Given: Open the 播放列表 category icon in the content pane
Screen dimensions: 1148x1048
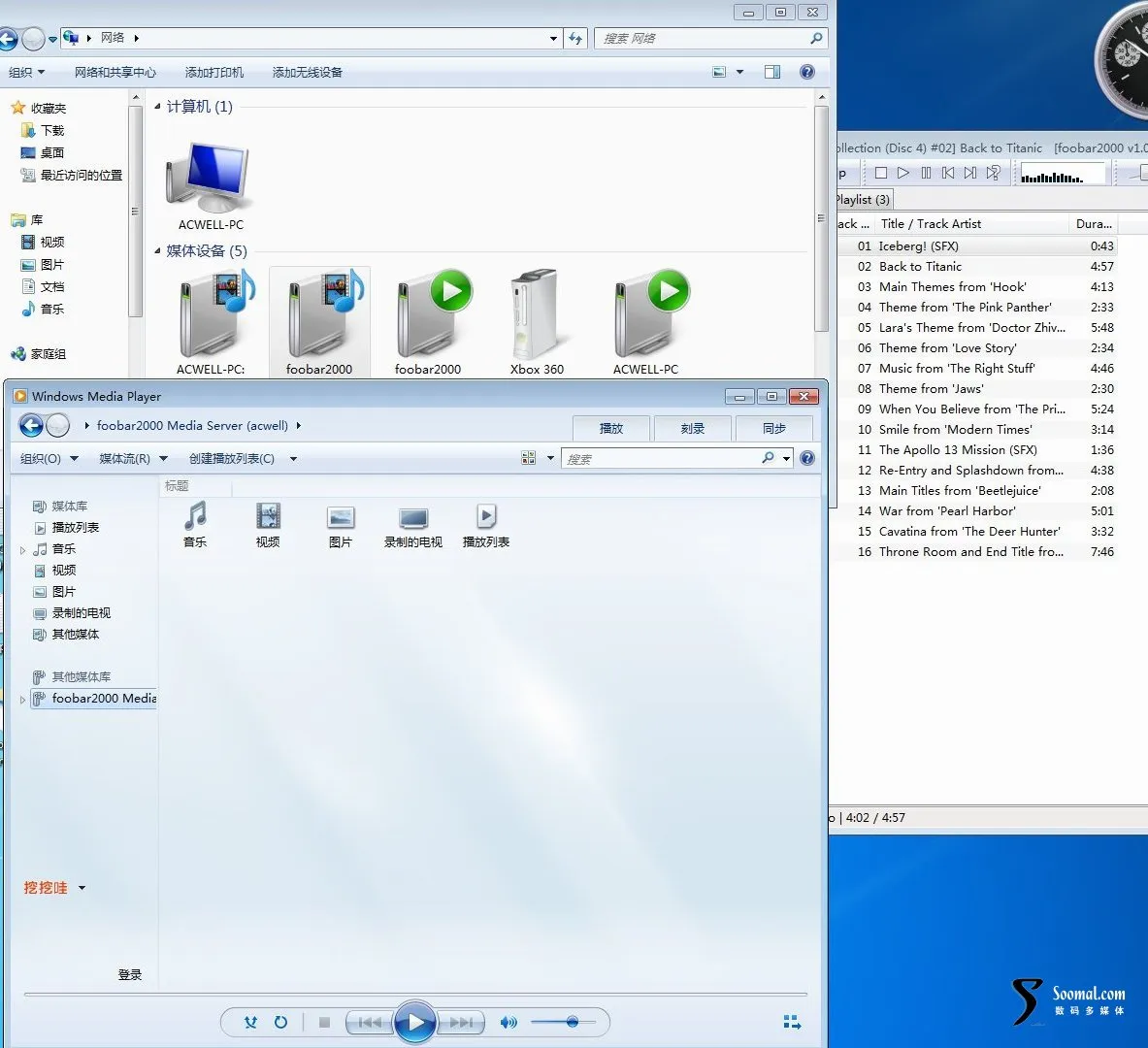Looking at the screenshot, I should click(x=486, y=524).
